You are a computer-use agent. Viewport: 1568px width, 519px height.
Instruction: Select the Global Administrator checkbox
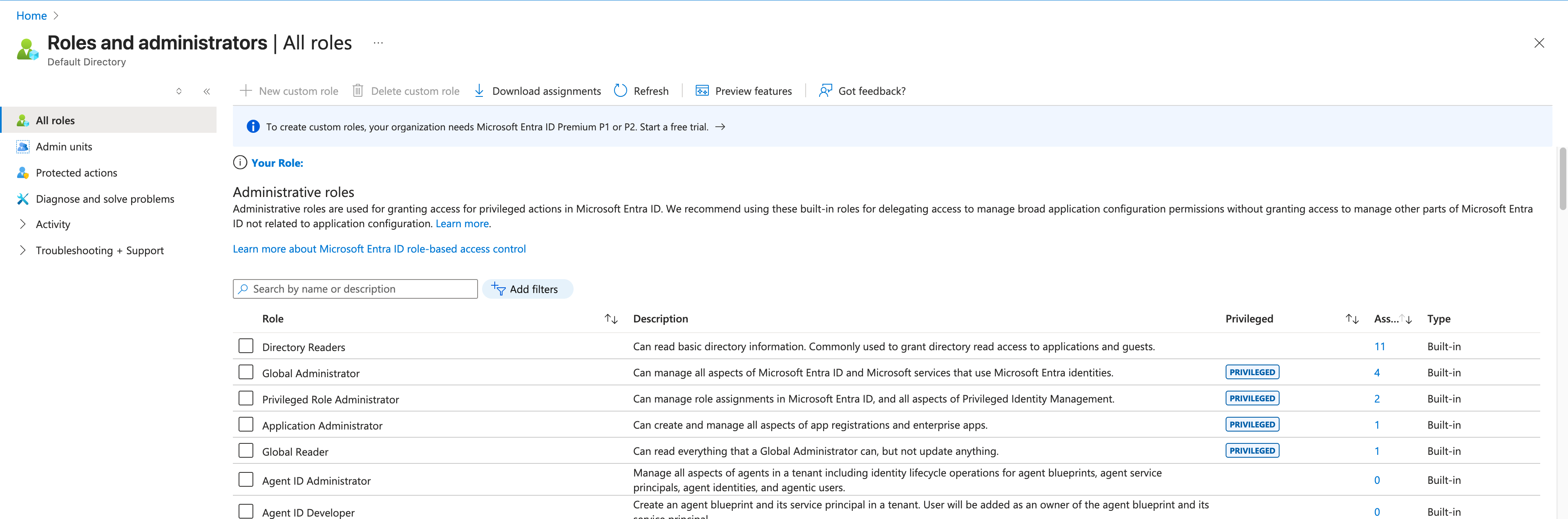coord(246,372)
